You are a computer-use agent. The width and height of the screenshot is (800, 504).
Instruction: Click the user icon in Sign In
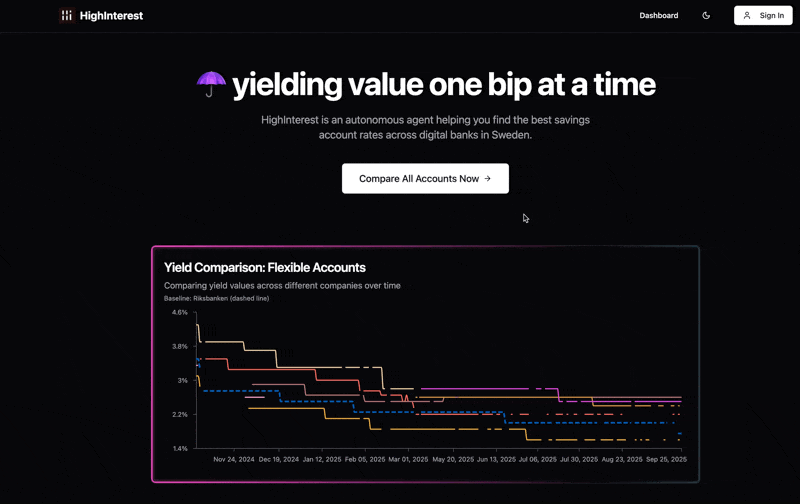[x=747, y=16]
